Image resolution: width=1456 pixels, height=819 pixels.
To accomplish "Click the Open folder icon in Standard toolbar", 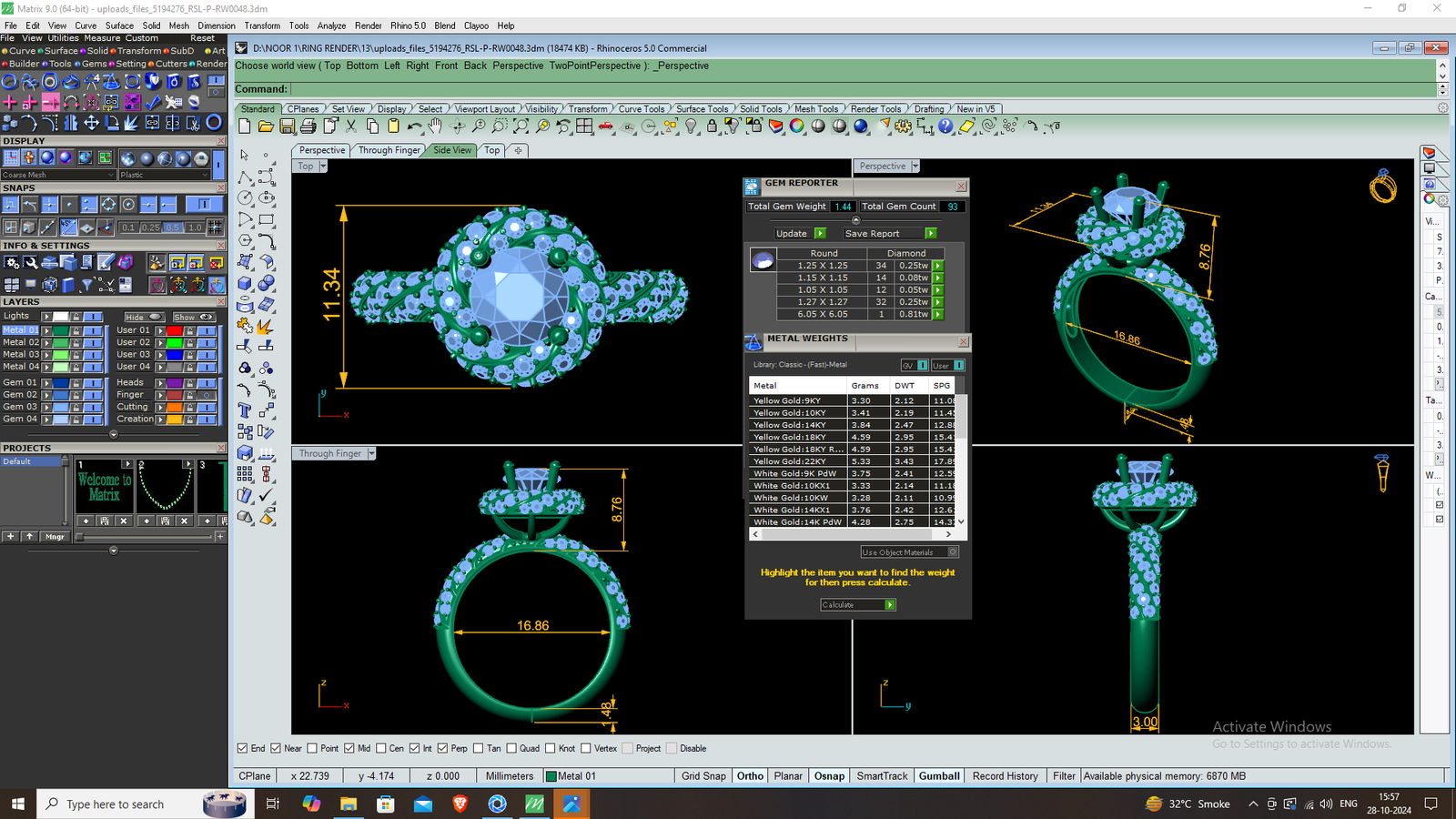I will [x=266, y=126].
